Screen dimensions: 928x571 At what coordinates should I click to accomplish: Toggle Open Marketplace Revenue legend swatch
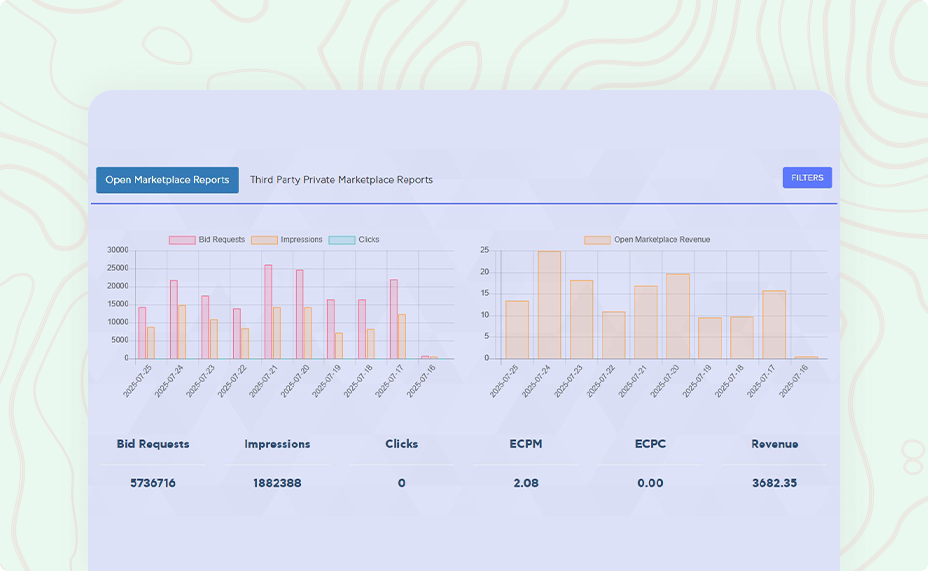[597, 240]
